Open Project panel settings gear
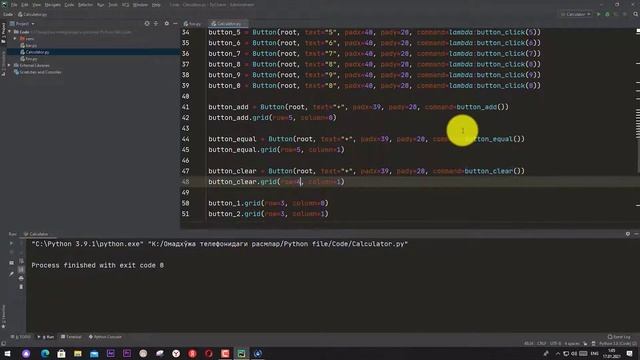640x360 pixels. pyautogui.click(x=167, y=24)
